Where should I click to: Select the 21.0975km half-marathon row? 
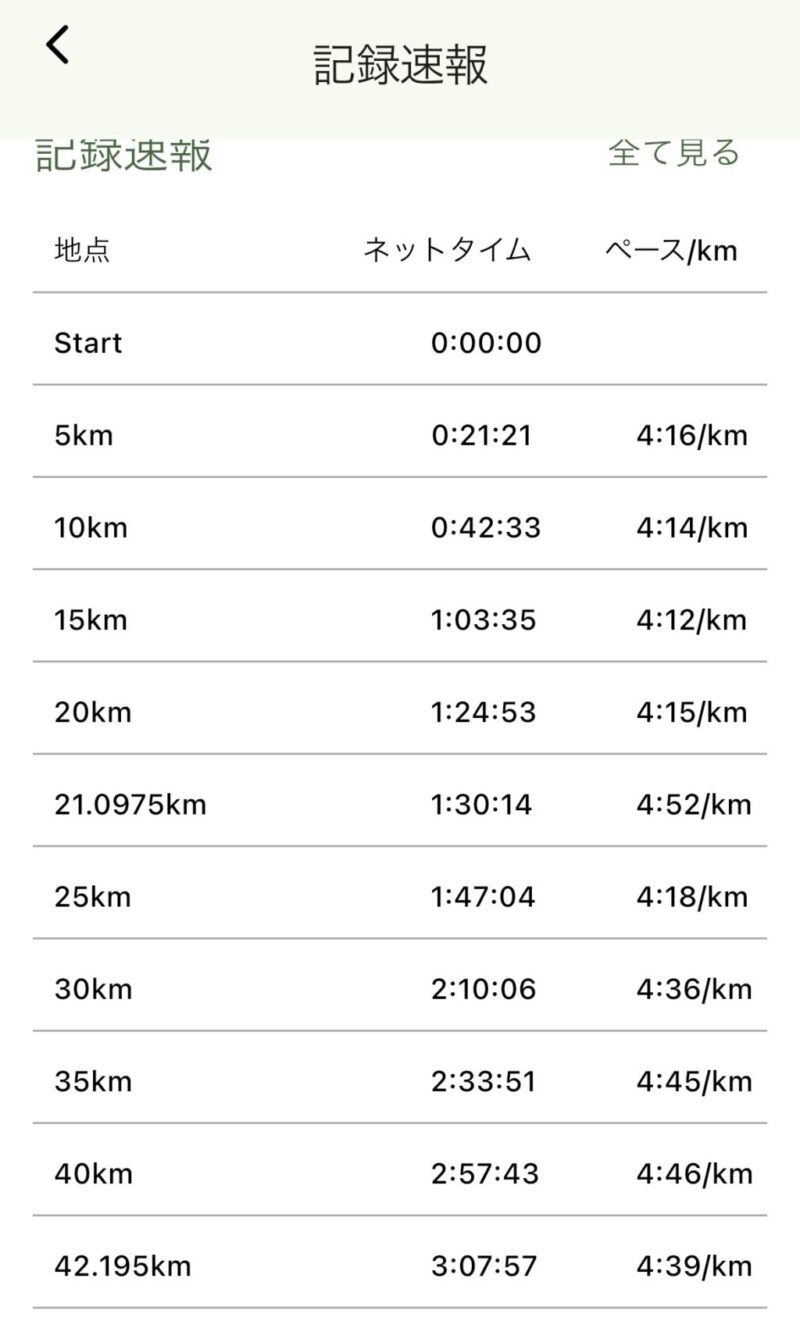point(399,804)
